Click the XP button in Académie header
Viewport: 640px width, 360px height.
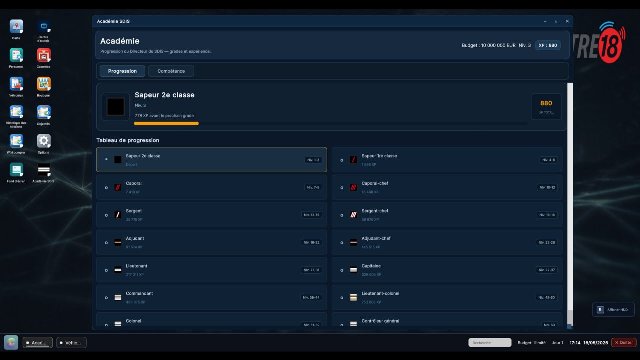click(548, 45)
